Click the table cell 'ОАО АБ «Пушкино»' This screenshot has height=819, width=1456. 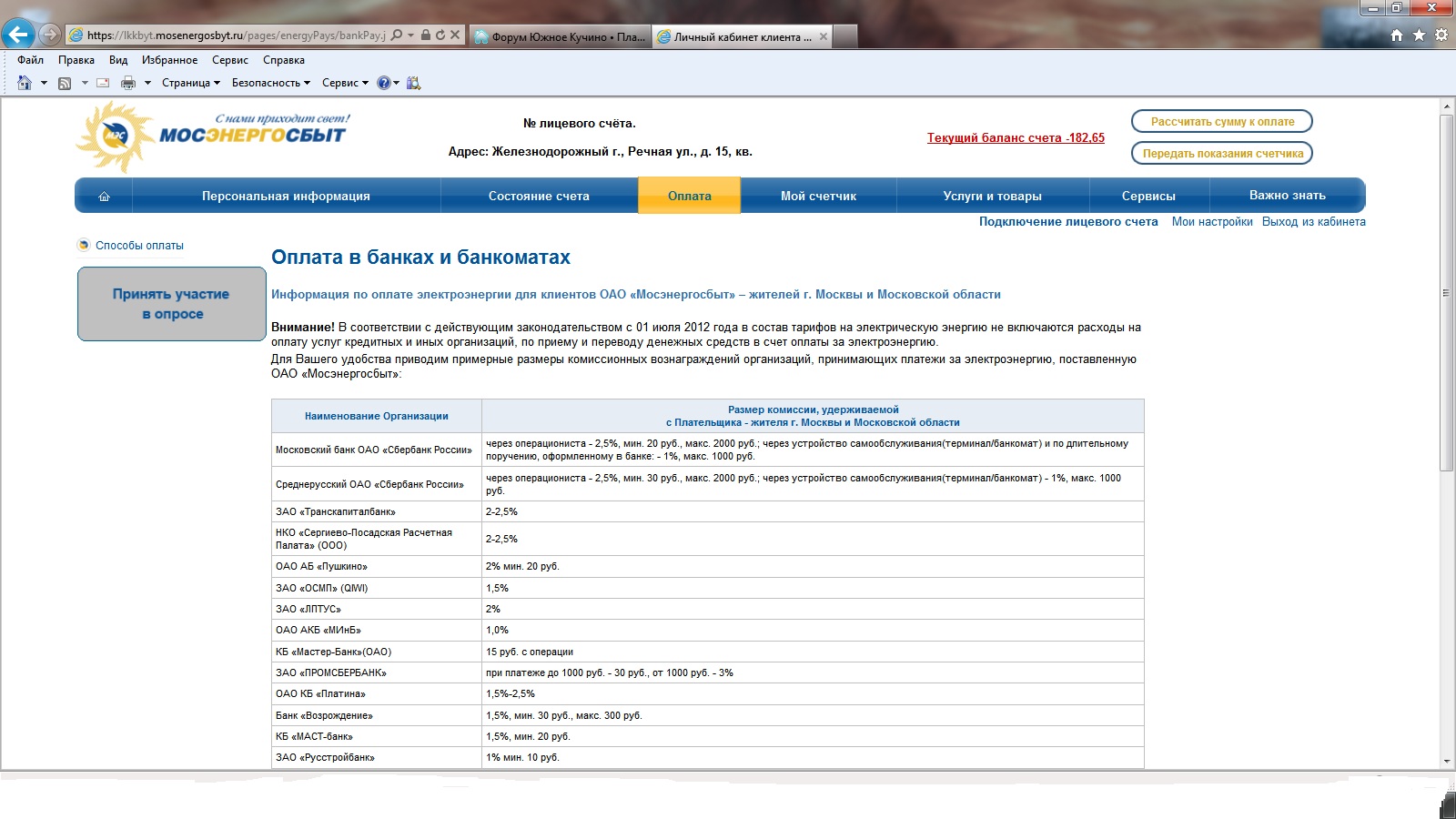click(377, 566)
